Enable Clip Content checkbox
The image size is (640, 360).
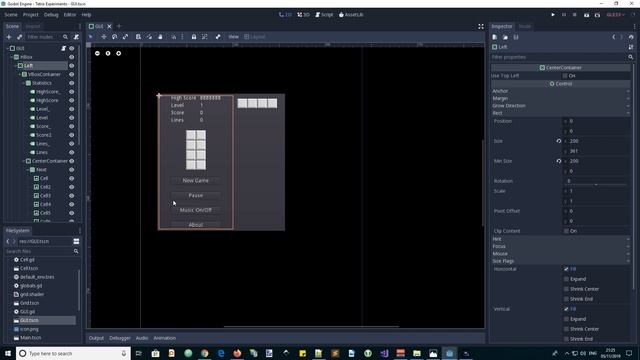point(566,231)
